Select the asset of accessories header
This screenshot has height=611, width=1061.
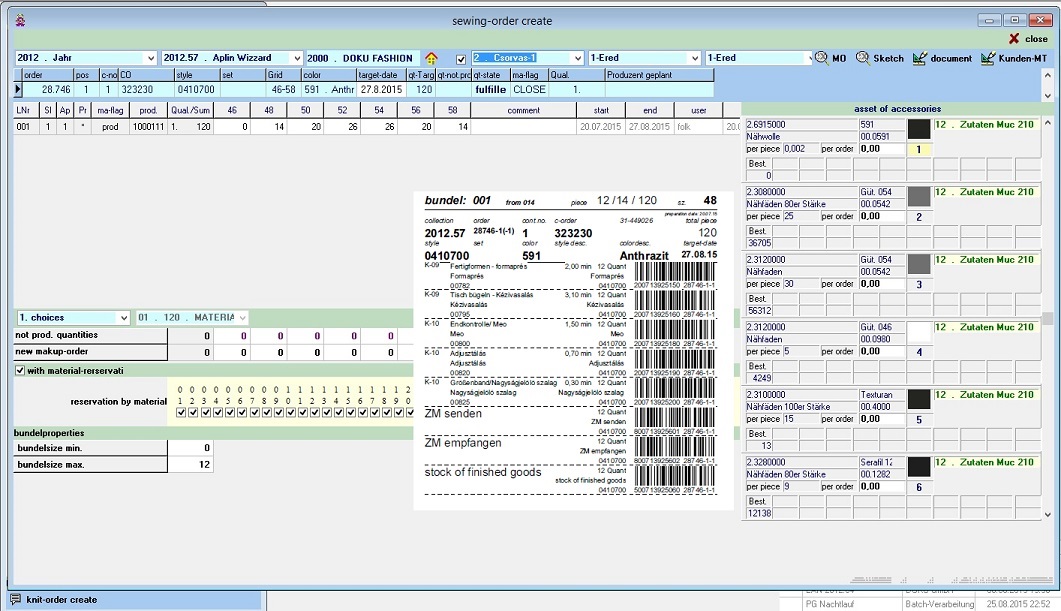click(x=897, y=109)
